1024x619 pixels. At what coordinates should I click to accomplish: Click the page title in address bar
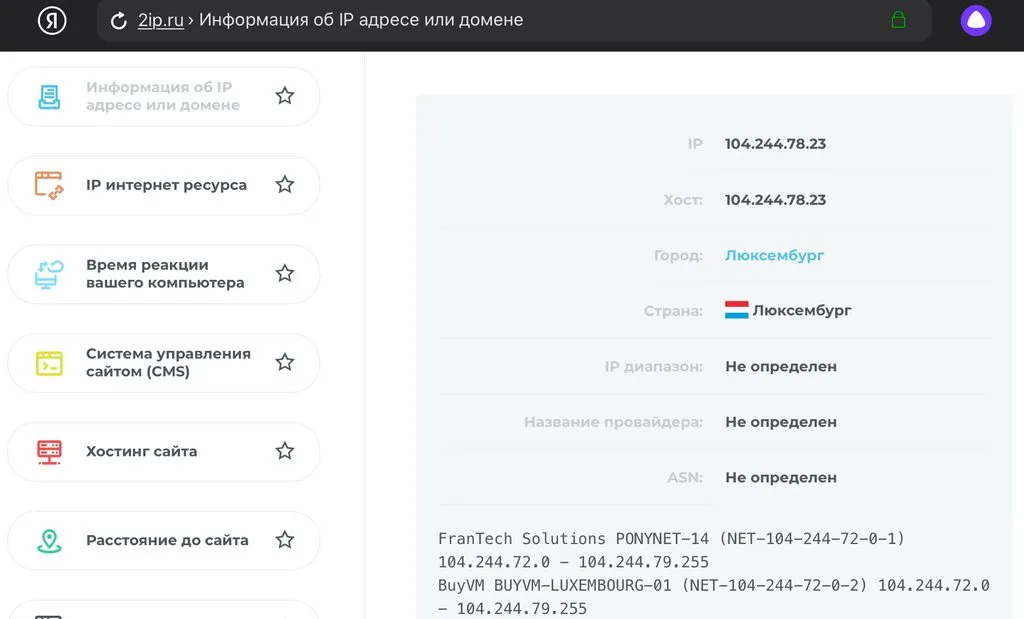(x=360, y=20)
